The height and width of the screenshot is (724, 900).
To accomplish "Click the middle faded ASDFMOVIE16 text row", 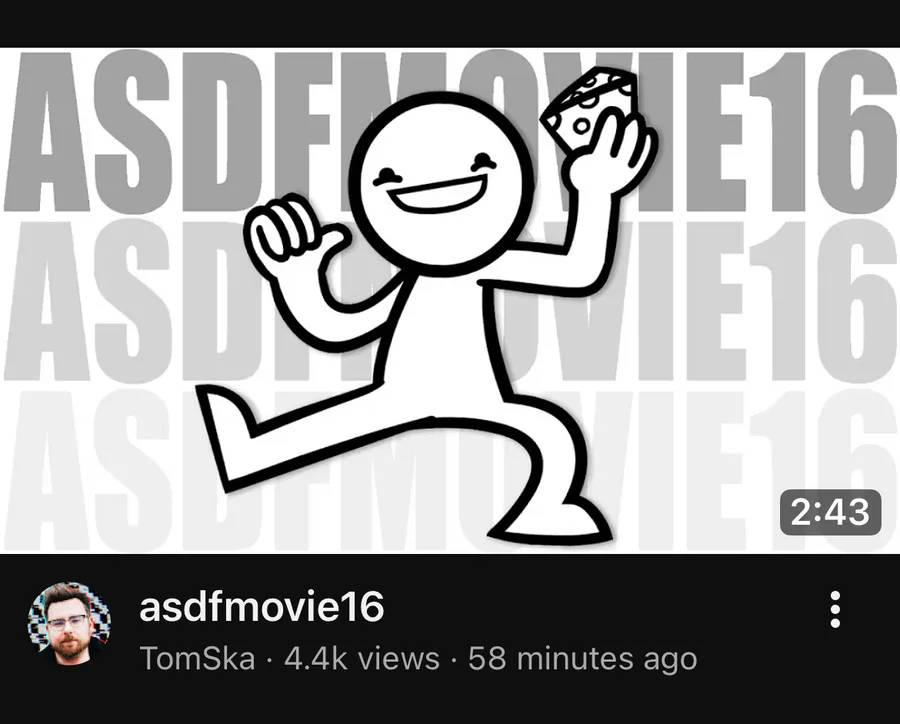I will click(450, 300).
